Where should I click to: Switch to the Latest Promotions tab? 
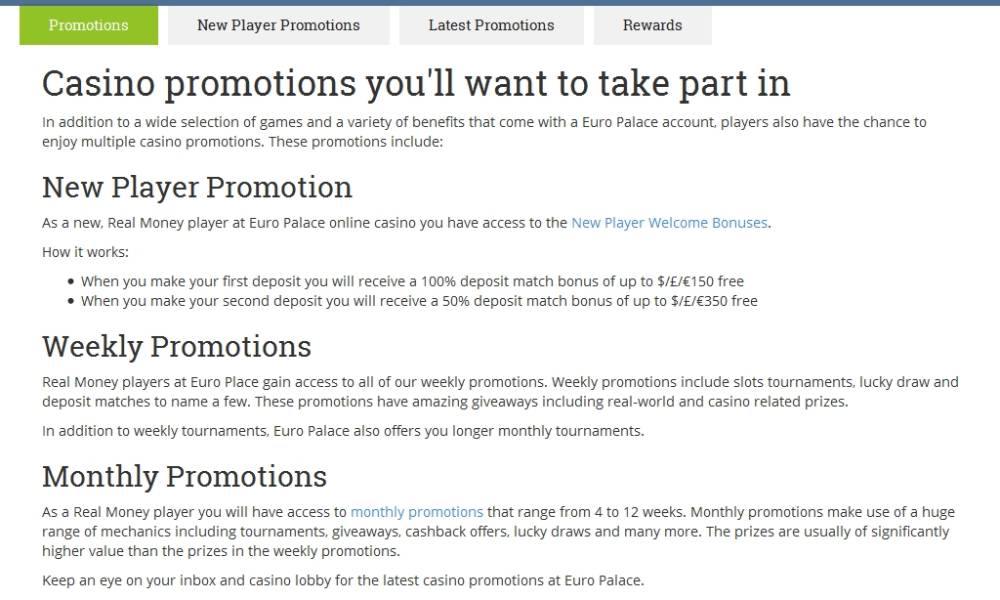pos(491,26)
